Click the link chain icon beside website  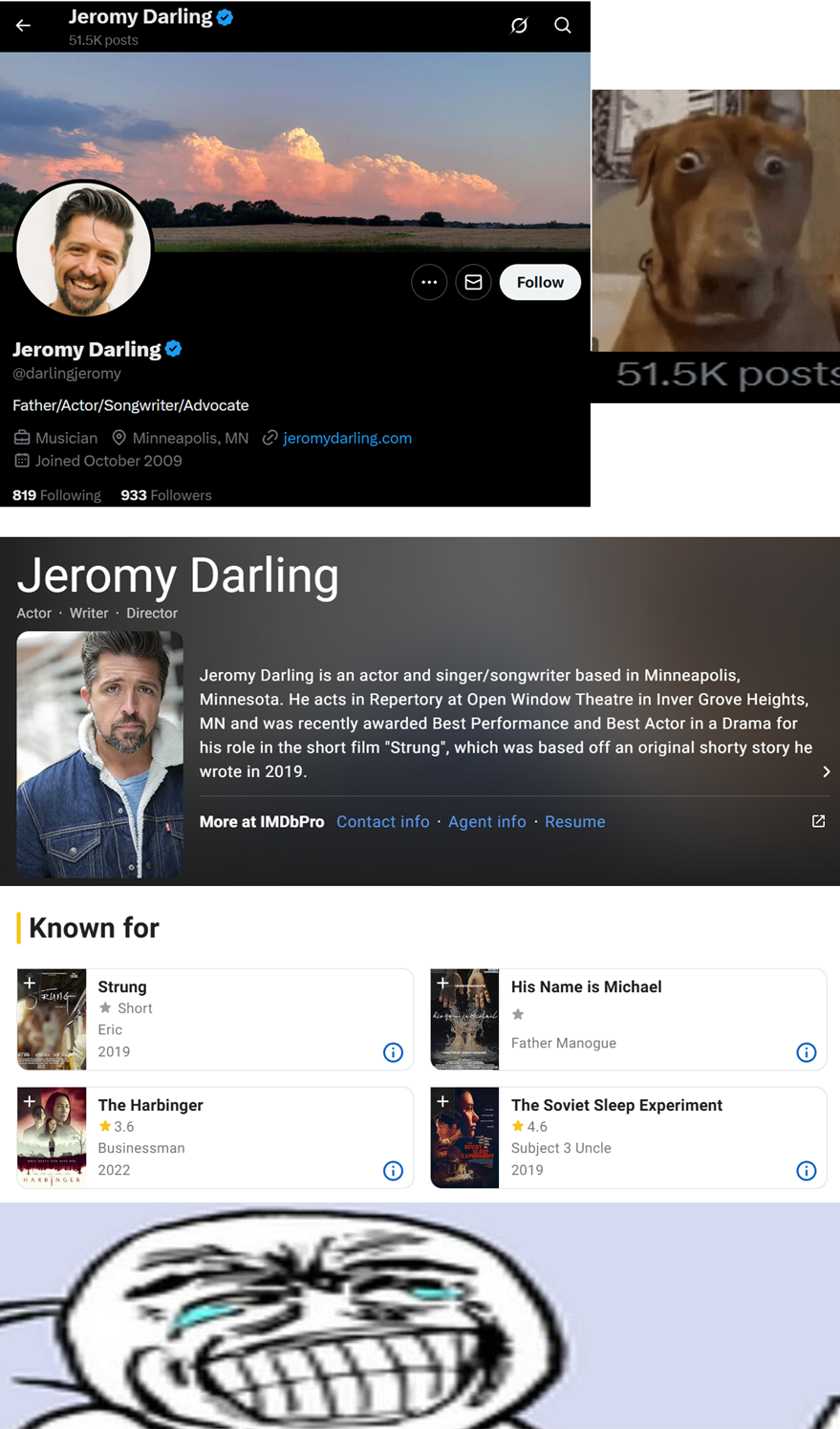[270, 438]
